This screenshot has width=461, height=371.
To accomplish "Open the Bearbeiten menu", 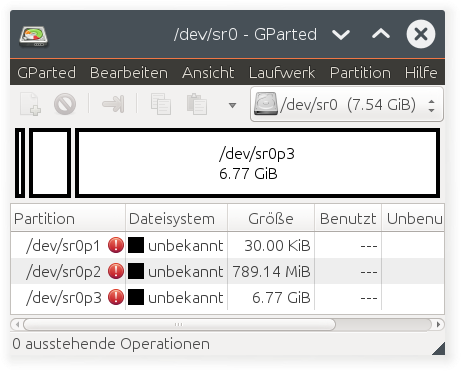I will pos(129,73).
